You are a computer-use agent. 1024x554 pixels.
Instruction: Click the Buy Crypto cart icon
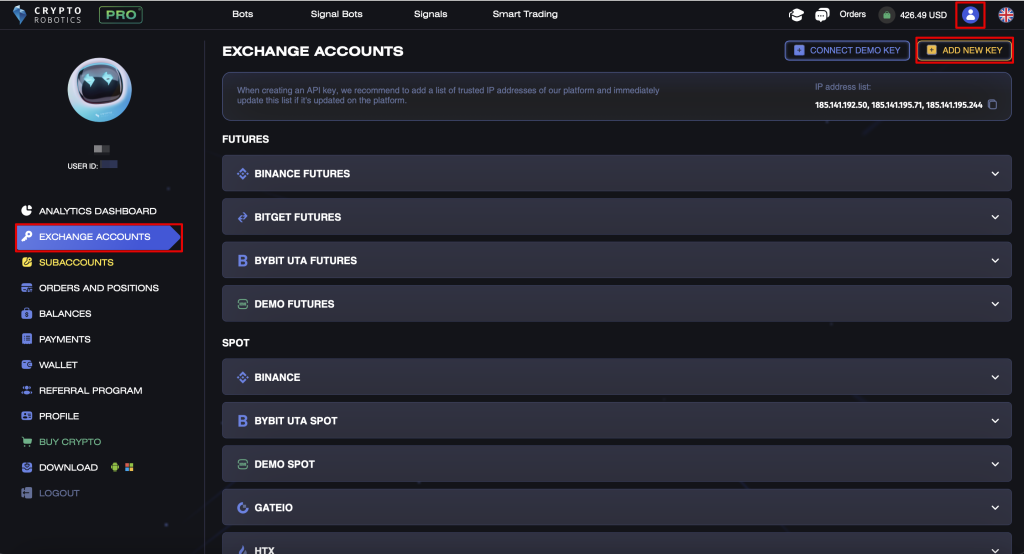click(x=27, y=442)
